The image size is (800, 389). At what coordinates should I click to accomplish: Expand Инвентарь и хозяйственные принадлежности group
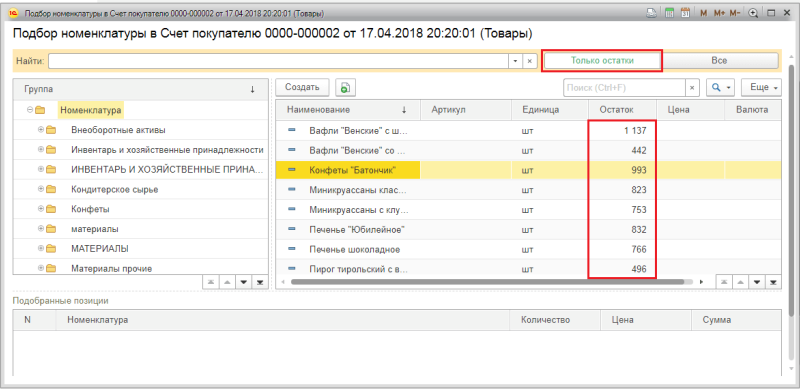tap(41, 150)
